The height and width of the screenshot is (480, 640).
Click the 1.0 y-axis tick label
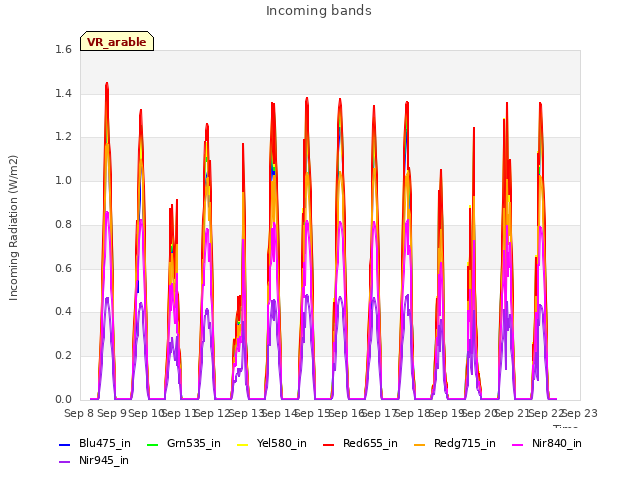63,180
